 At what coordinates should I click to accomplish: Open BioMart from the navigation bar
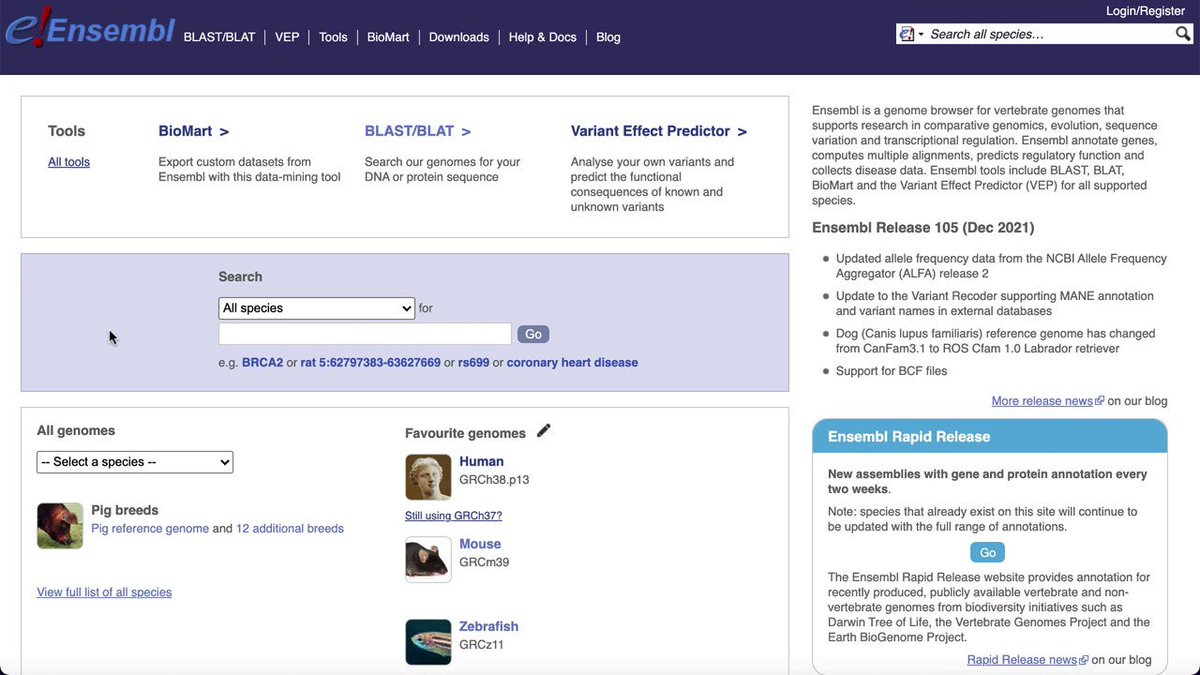[x=388, y=37]
